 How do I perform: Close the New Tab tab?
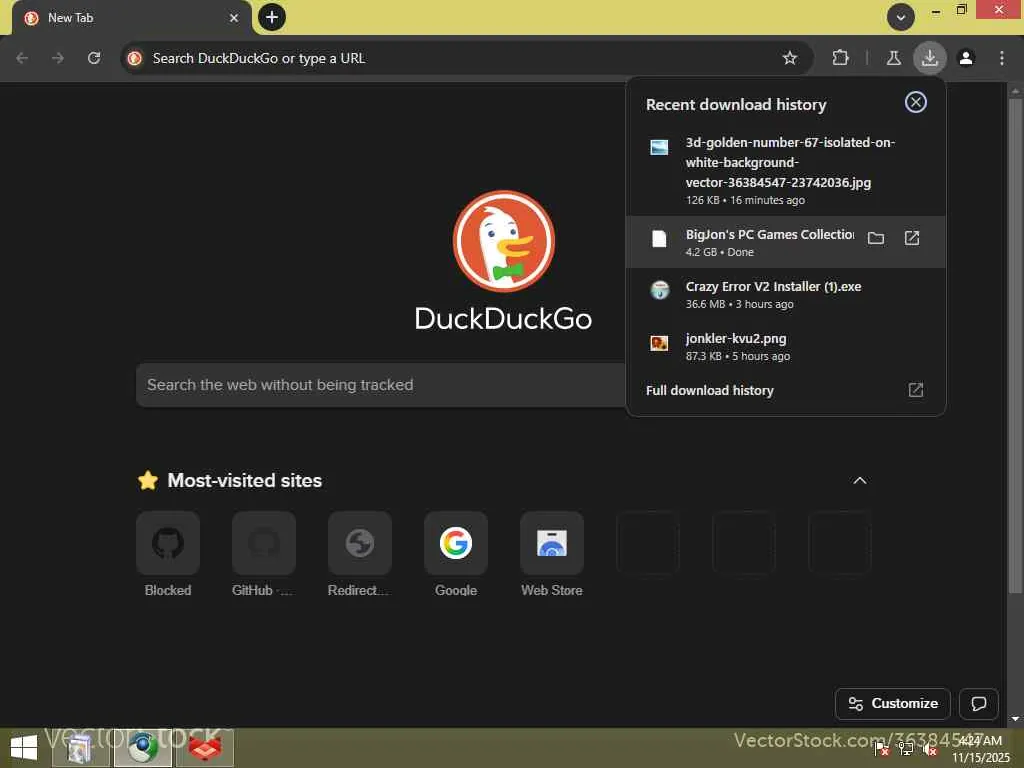click(x=234, y=18)
